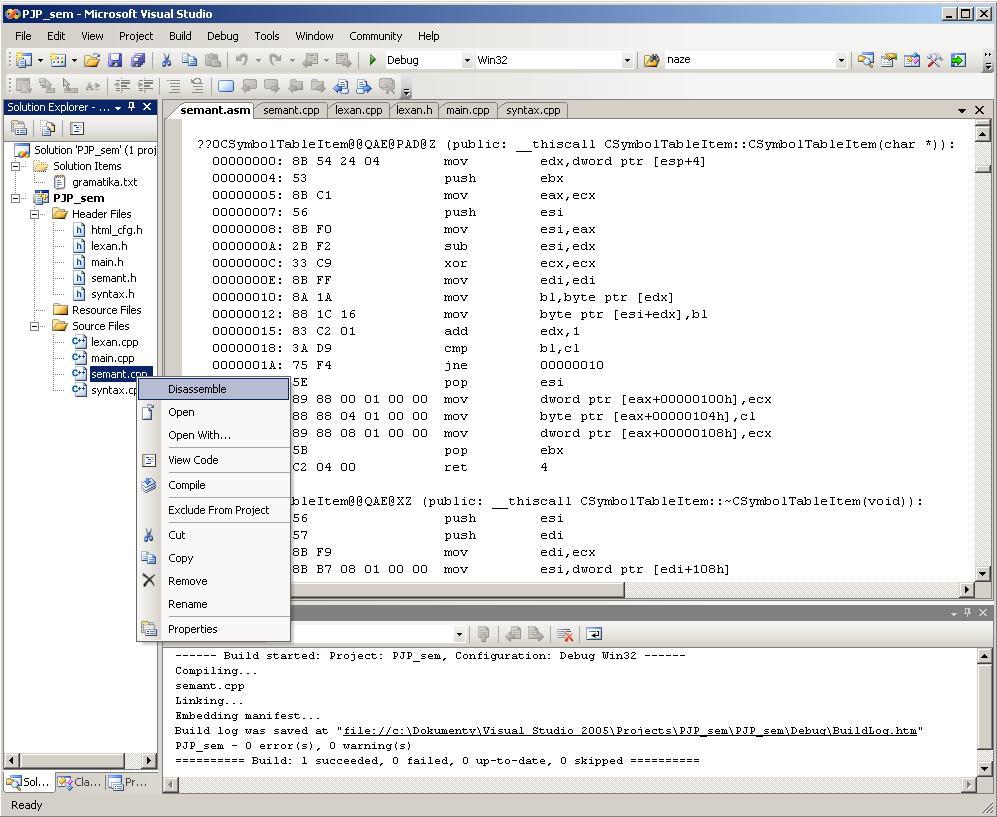The image size is (997, 817).
Task: Click the Comment out lines icon
Action: (174, 86)
